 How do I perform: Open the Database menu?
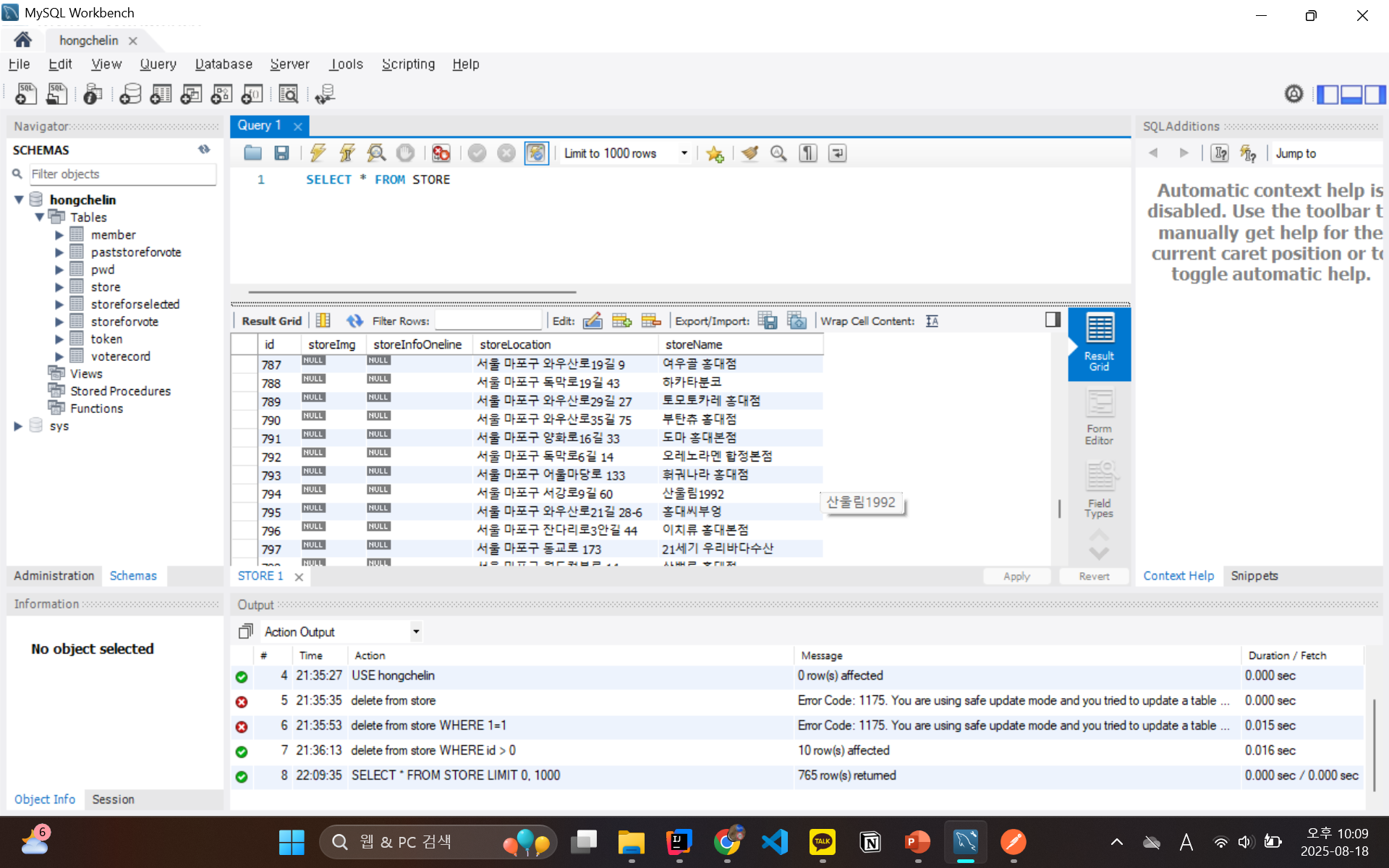pyautogui.click(x=224, y=64)
